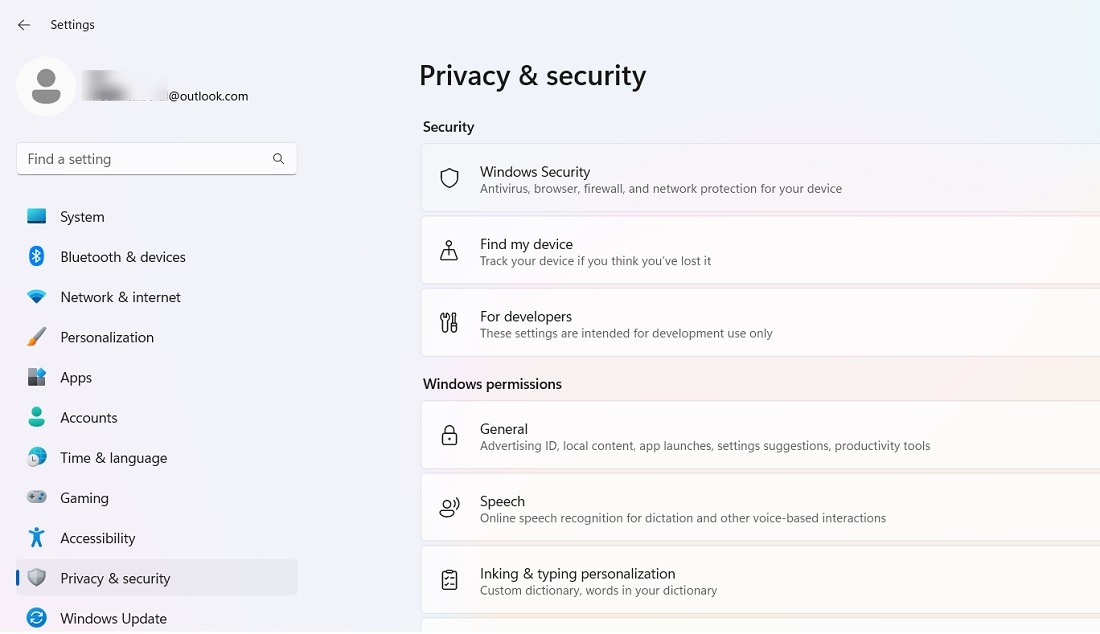Select the Personalization brush icon
Viewport: 1100px width, 634px height.
37,337
